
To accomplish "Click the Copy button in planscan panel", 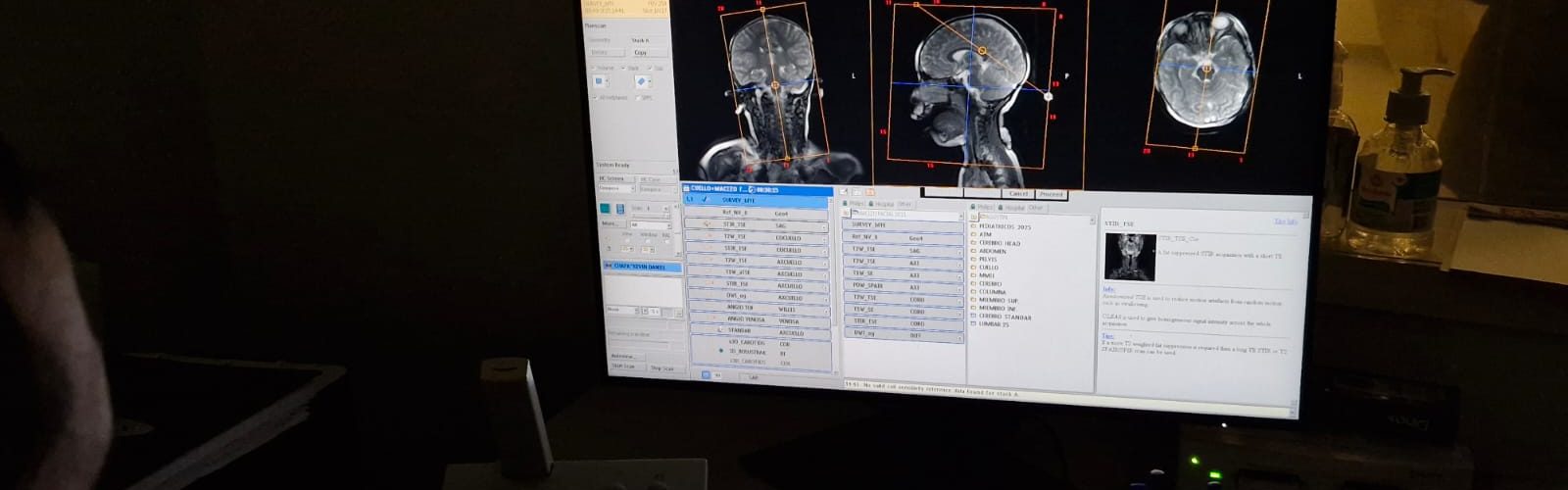I will pyautogui.click(x=640, y=53).
